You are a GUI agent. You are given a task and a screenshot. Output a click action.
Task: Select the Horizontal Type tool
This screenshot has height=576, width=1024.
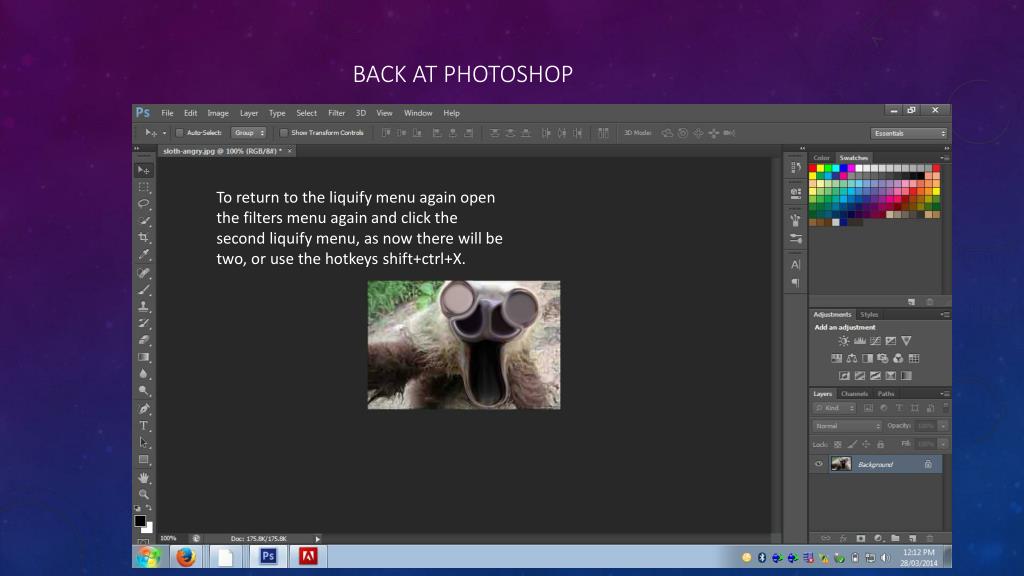tap(144, 426)
